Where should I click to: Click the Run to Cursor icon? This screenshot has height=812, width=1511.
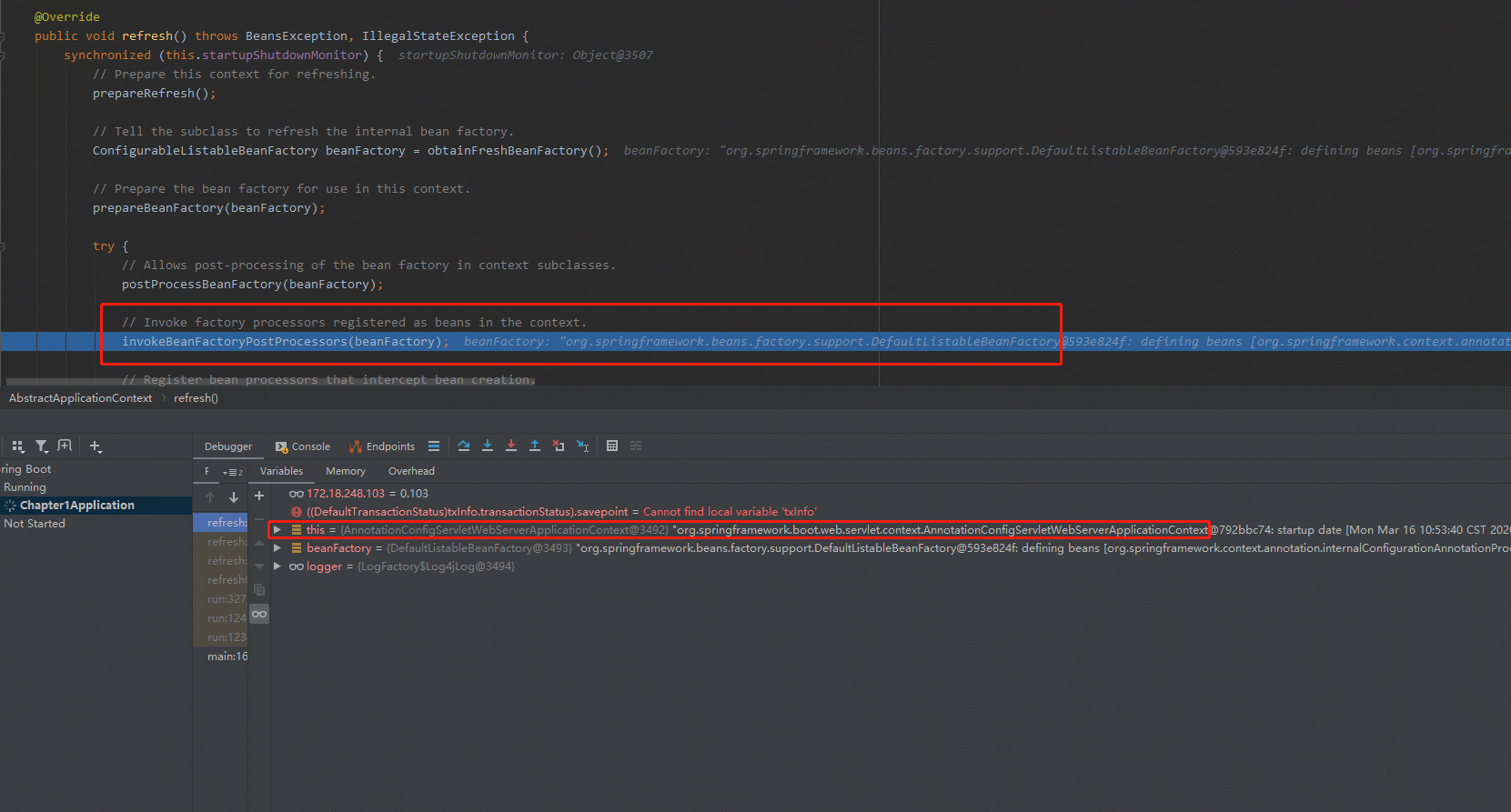pyautogui.click(x=583, y=446)
